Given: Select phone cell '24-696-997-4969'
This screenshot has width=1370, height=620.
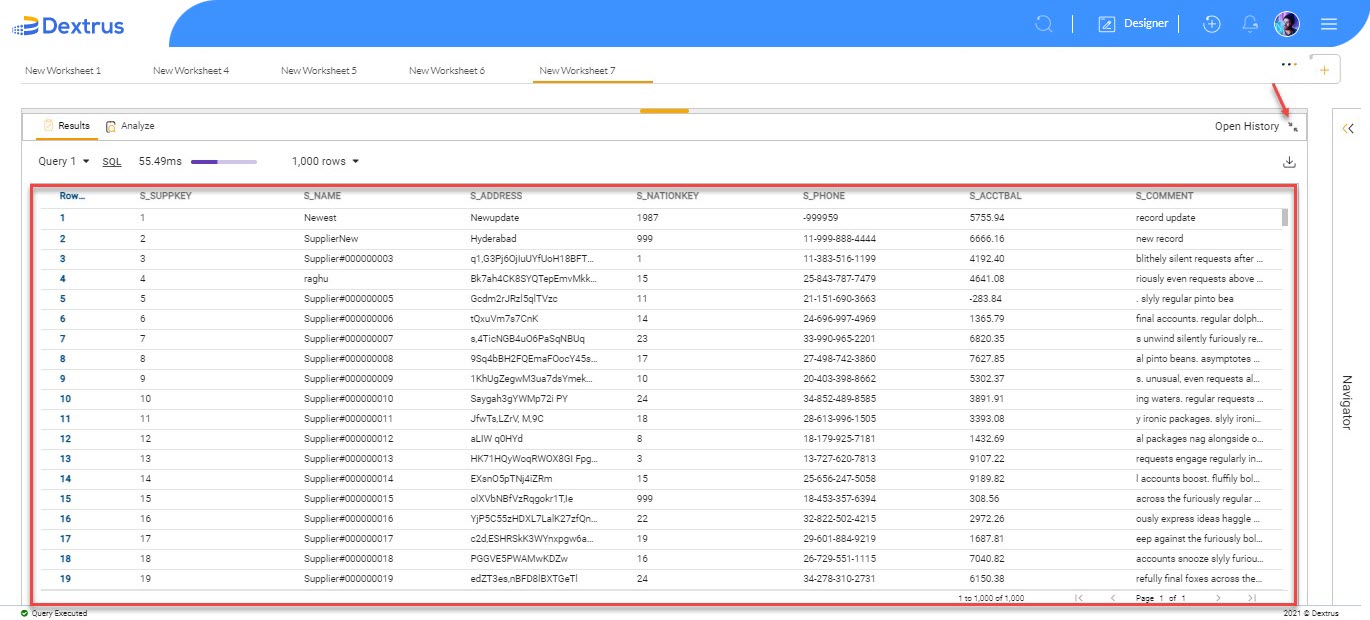Looking at the screenshot, I should pyautogui.click(x=839, y=318).
